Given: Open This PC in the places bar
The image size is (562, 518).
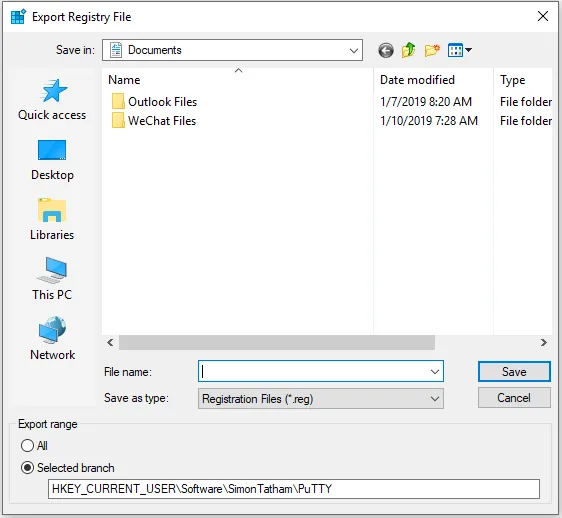Looking at the screenshot, I should click(52, 279).
